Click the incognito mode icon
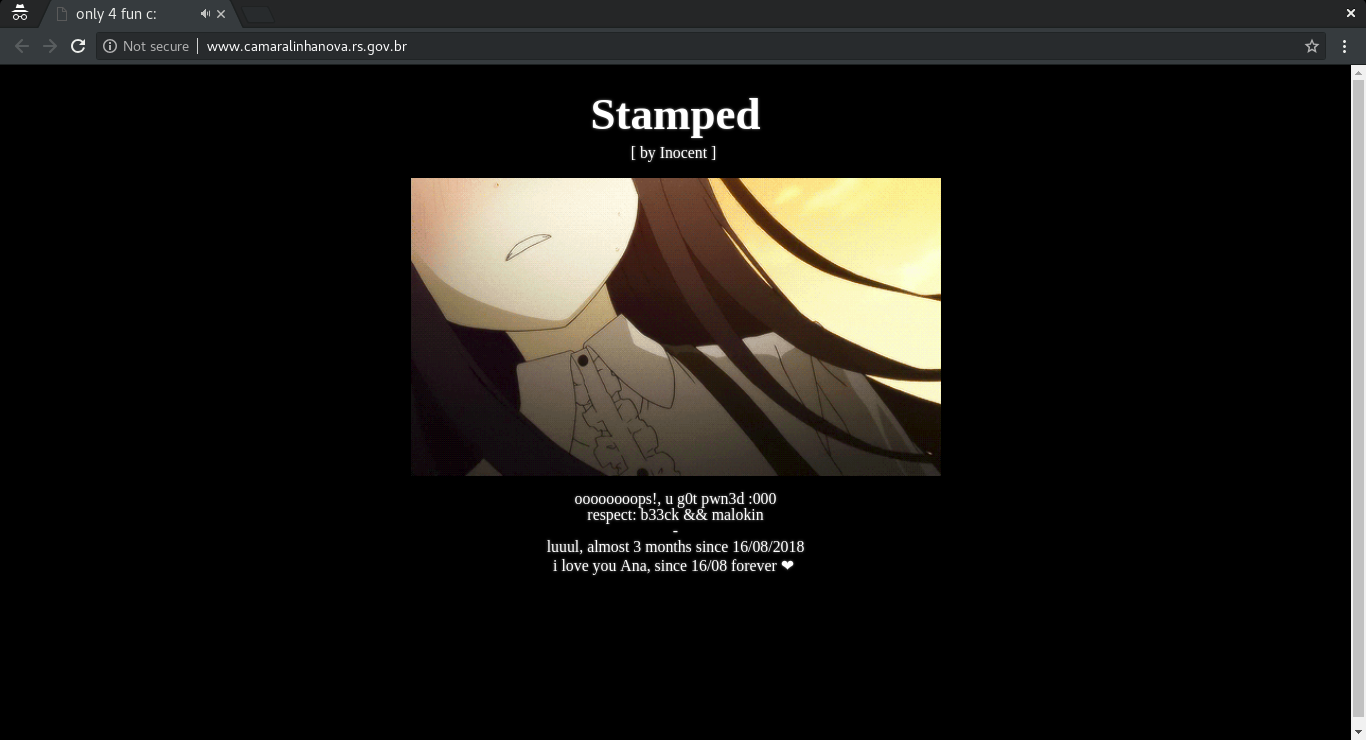 click(x=19, y=13)
